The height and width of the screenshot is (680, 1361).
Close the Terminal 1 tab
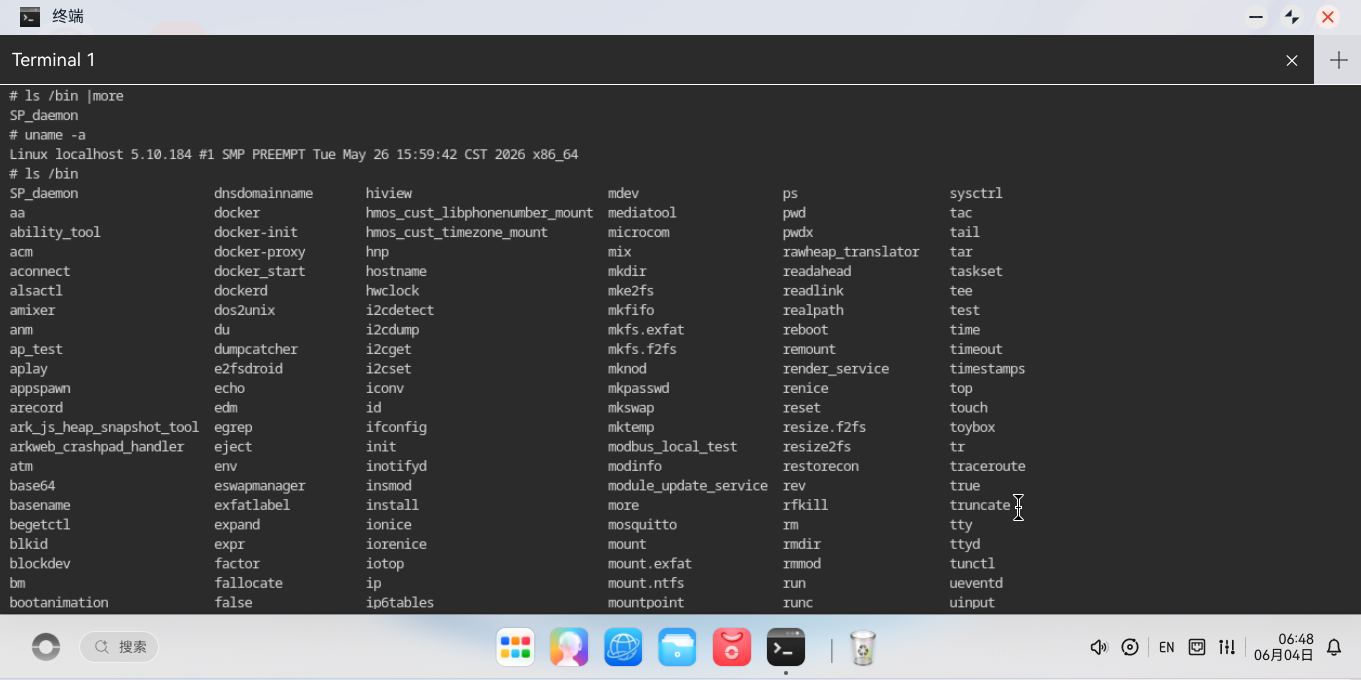coord(1292,61)
